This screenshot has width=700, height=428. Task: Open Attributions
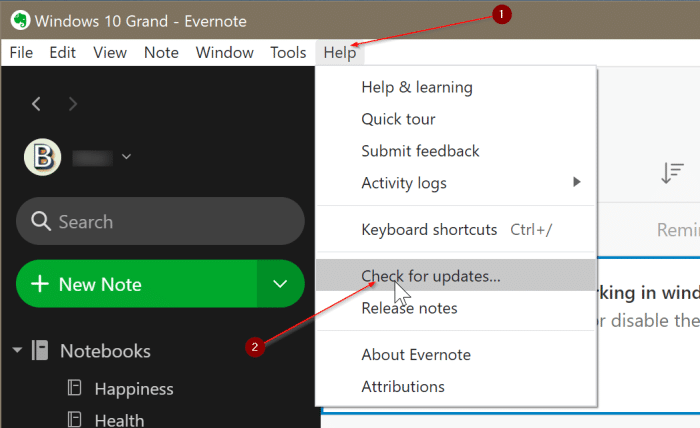(456, 386)
